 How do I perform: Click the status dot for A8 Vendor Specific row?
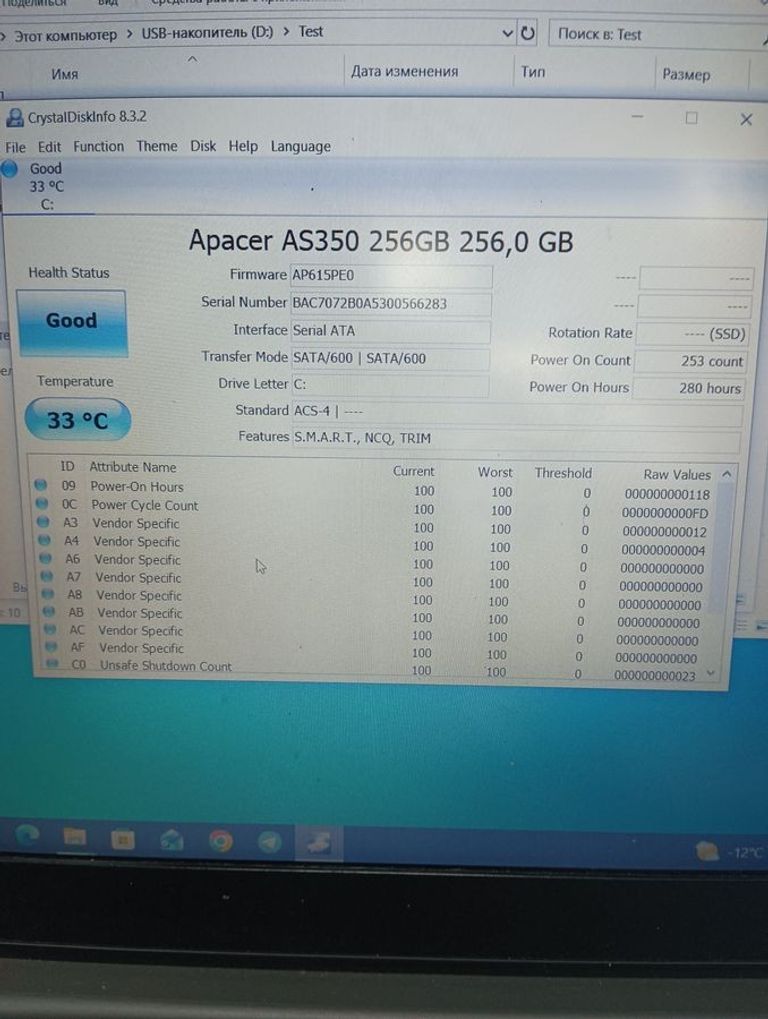coord(48,593)
